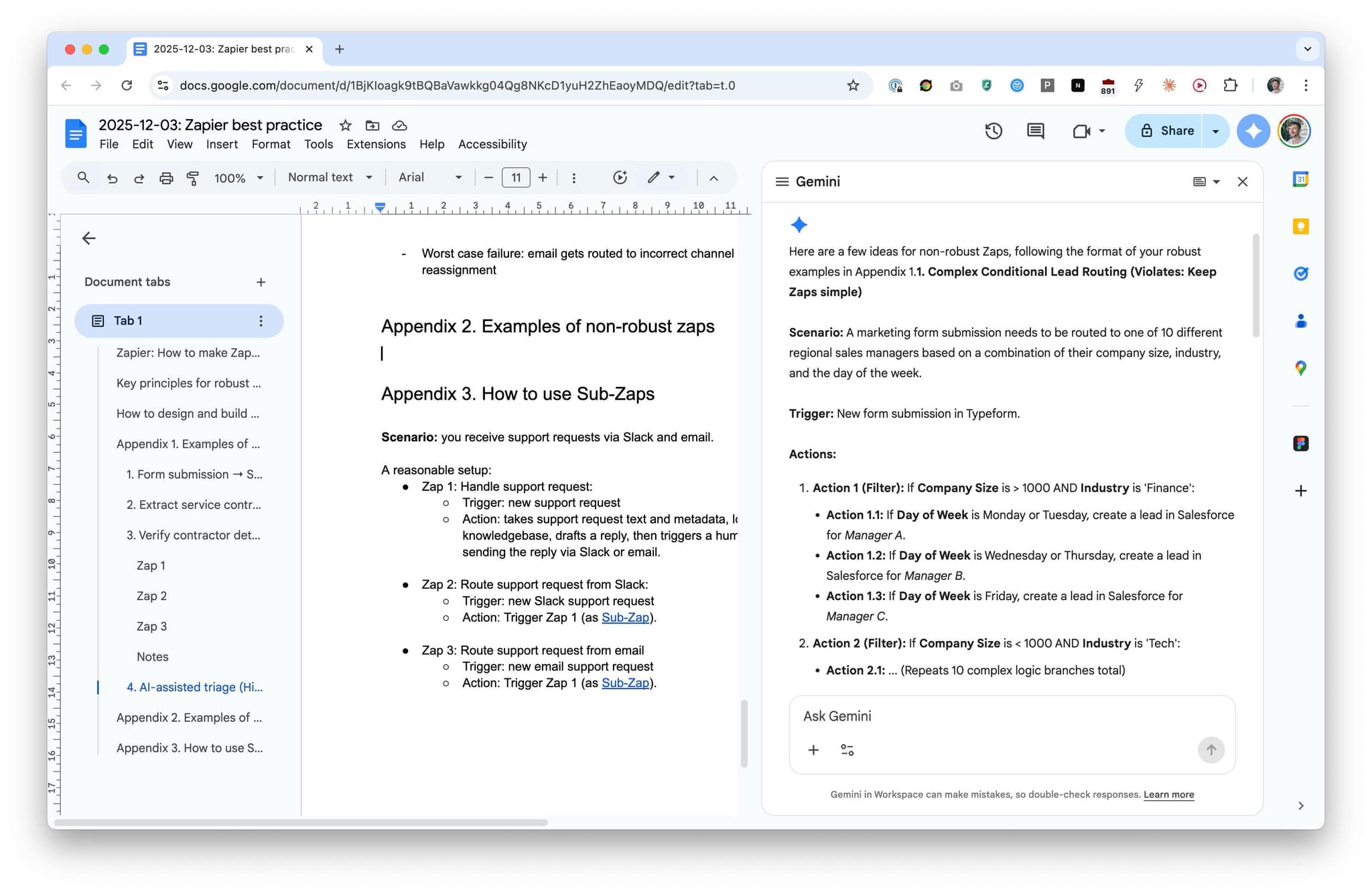Click the Gemini sparkle icon near Share

pyautogui.click(x=1253, y=131)
